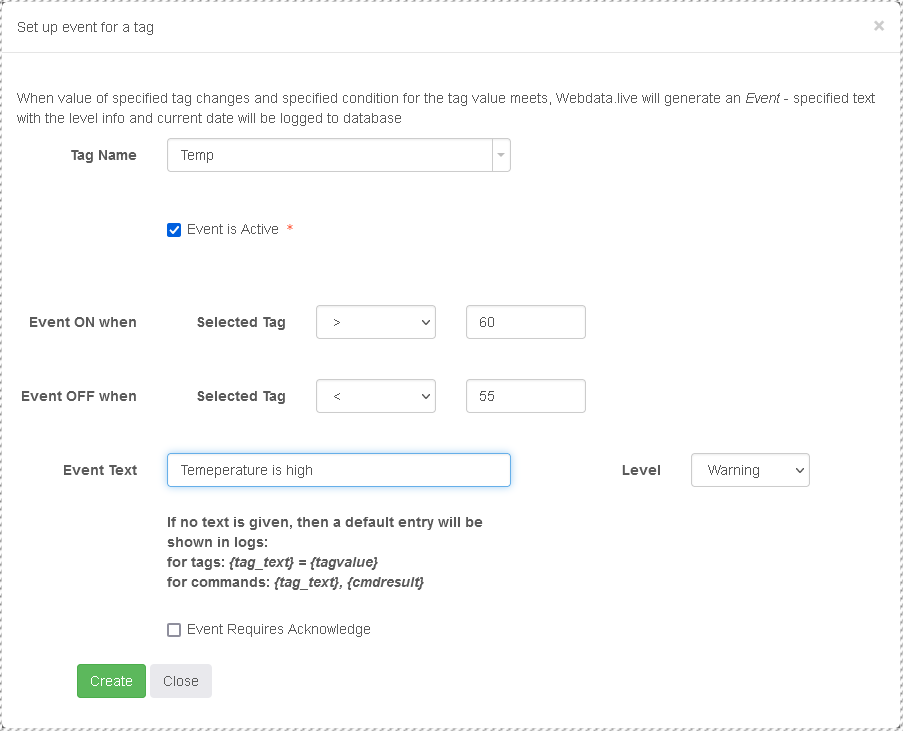Click the Tag Name box showing Temp
The width and height of the screenshot is (903, 731).
click(330, 155)
